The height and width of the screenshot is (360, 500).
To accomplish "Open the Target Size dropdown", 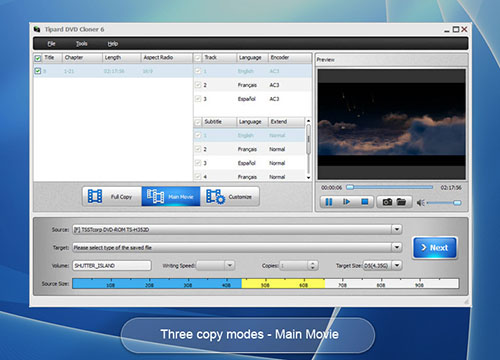I will pos(396,265).
